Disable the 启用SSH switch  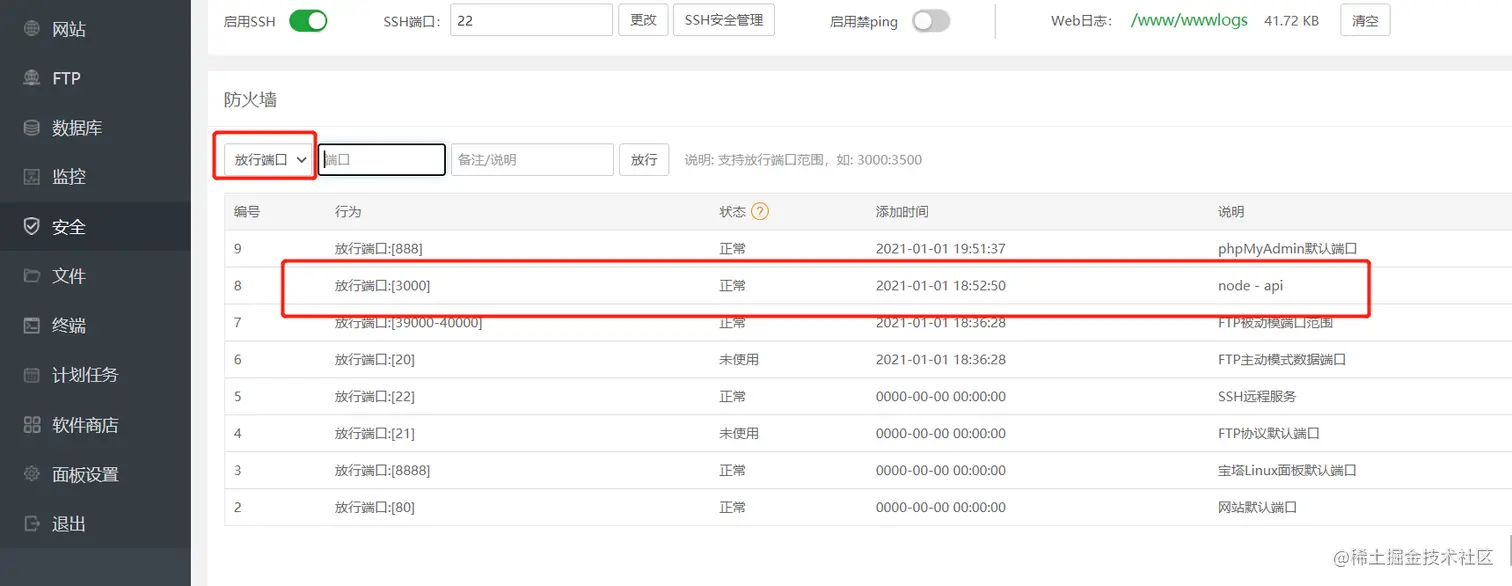click(308, 20)
